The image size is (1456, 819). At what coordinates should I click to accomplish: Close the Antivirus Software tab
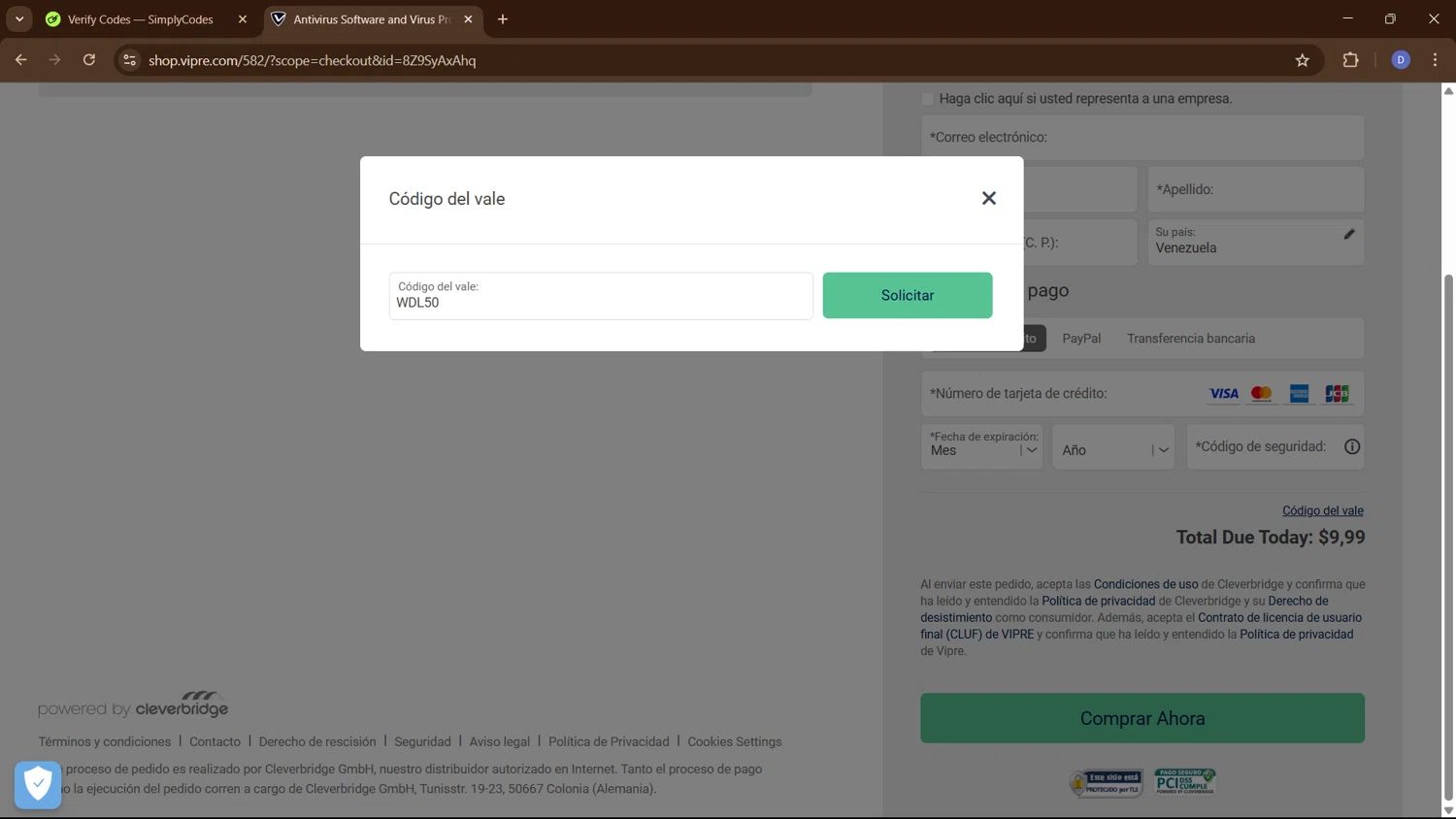click(x=468, y=19)
